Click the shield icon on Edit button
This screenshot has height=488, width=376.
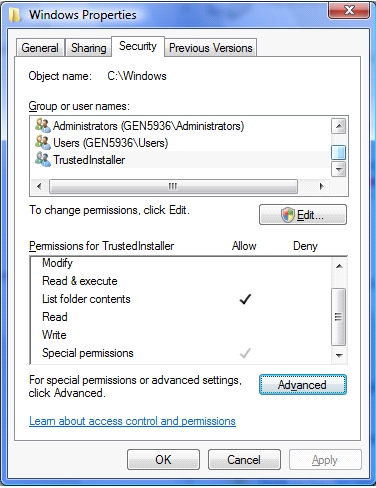coord(288,215)
